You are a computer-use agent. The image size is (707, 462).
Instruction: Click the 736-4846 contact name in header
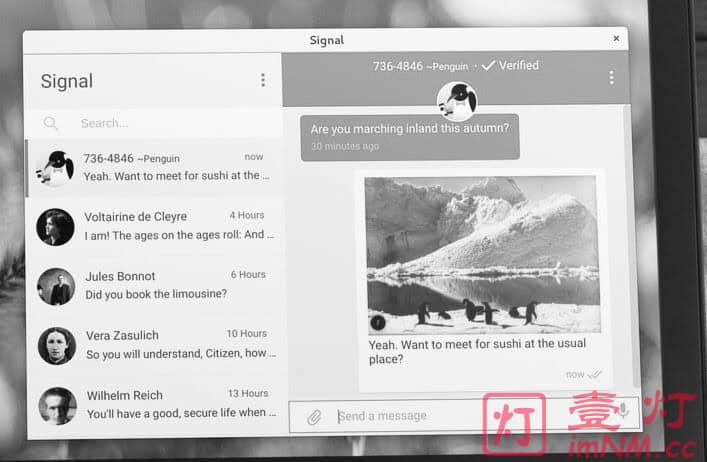coord(398,66)
